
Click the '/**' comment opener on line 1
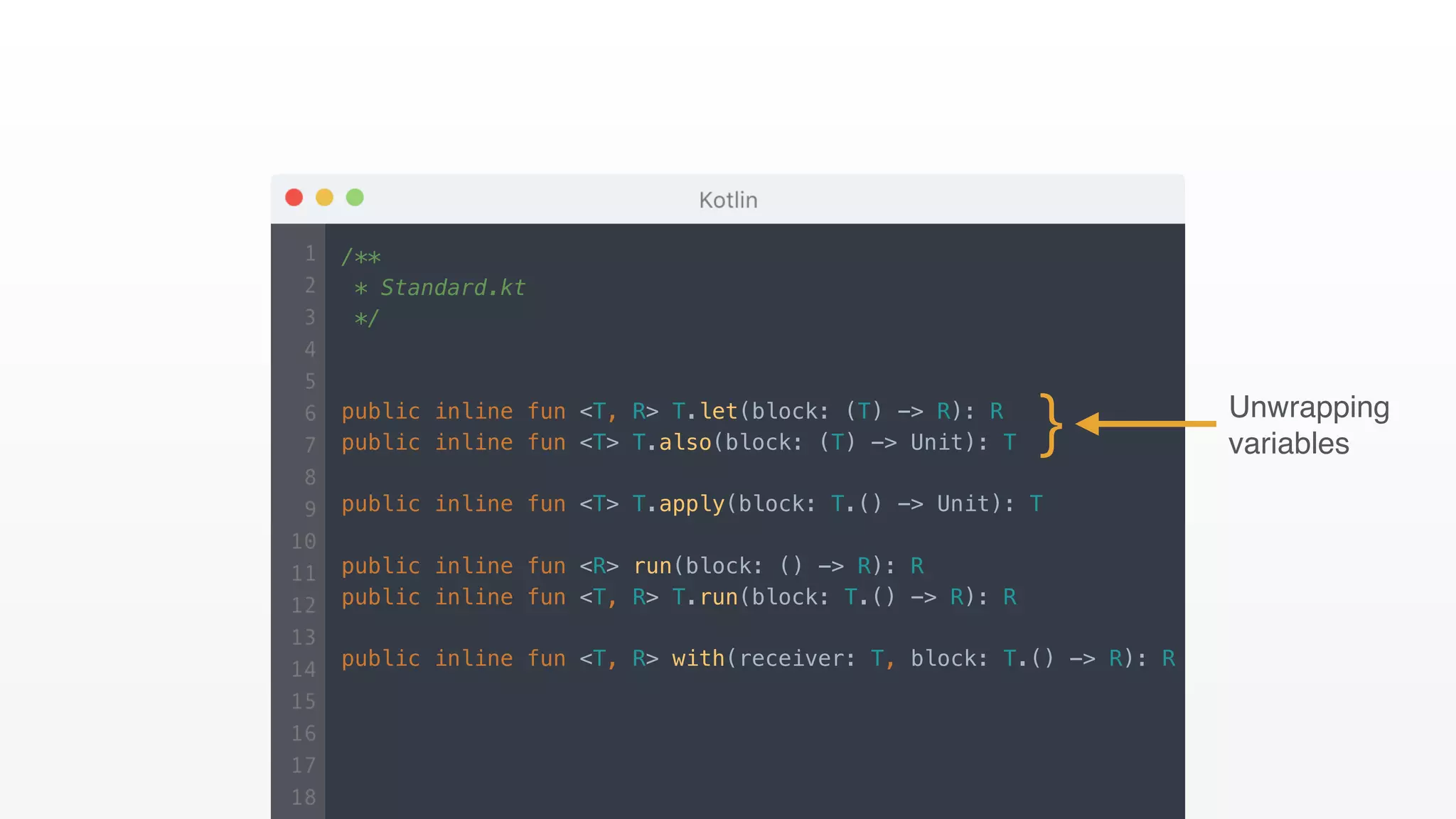click(361, 257)
